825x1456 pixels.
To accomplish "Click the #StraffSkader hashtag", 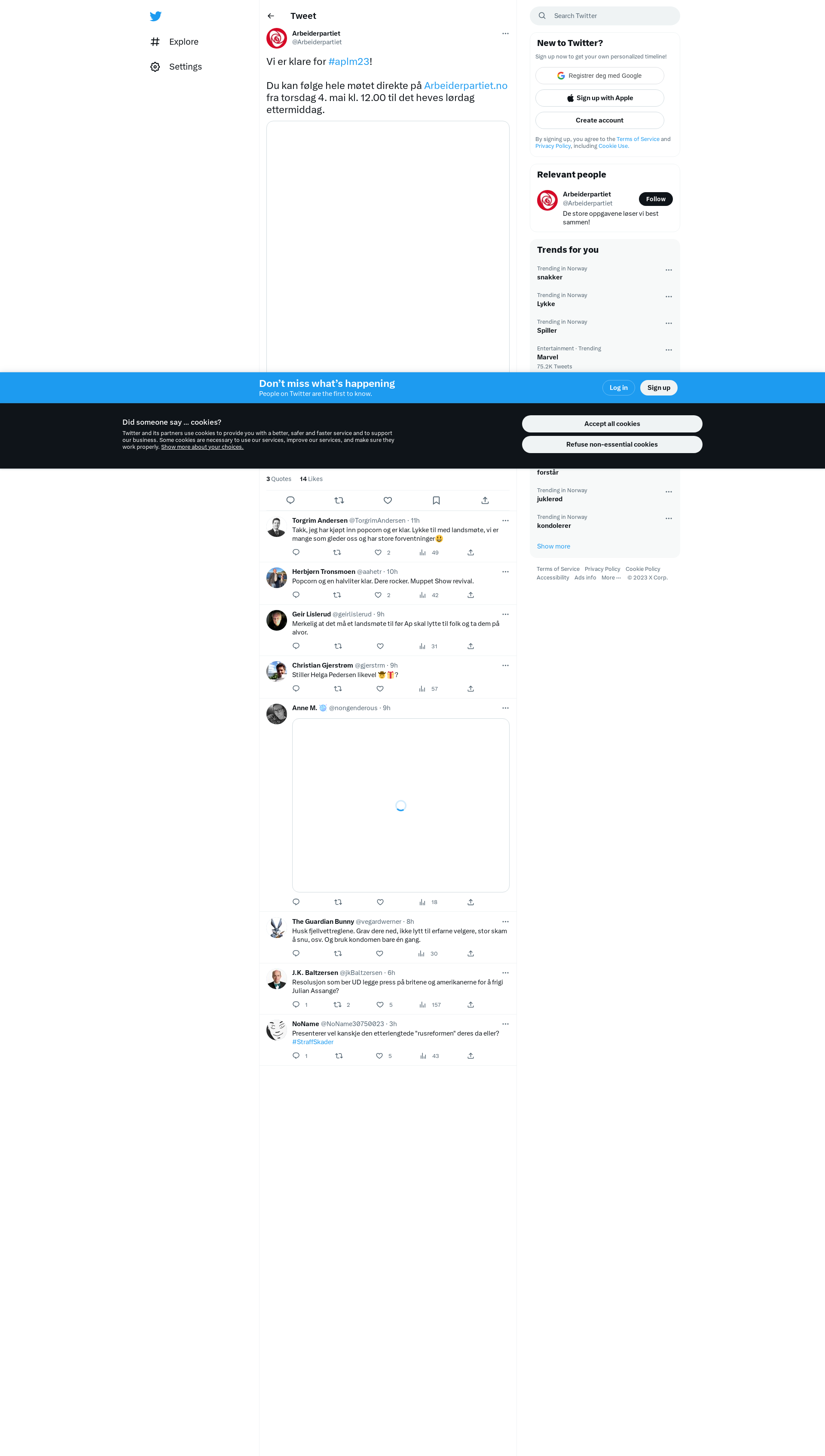I will (313, 1042).
